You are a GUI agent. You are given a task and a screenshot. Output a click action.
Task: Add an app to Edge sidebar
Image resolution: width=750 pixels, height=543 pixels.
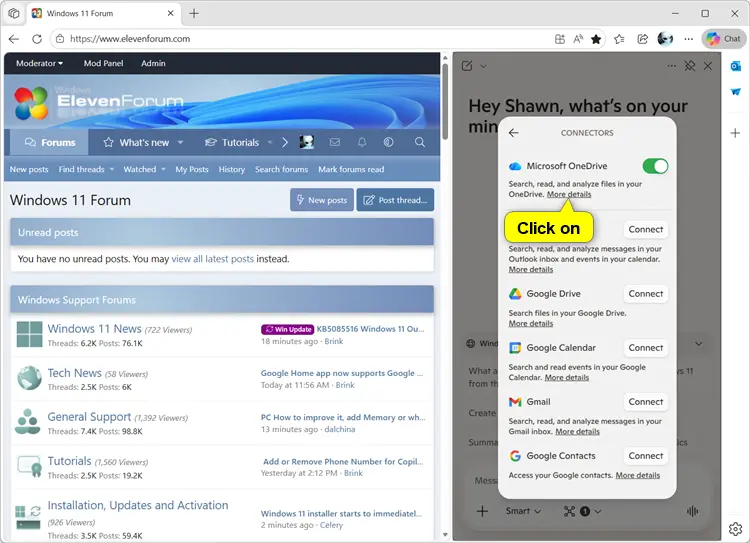tap(736, 133)
